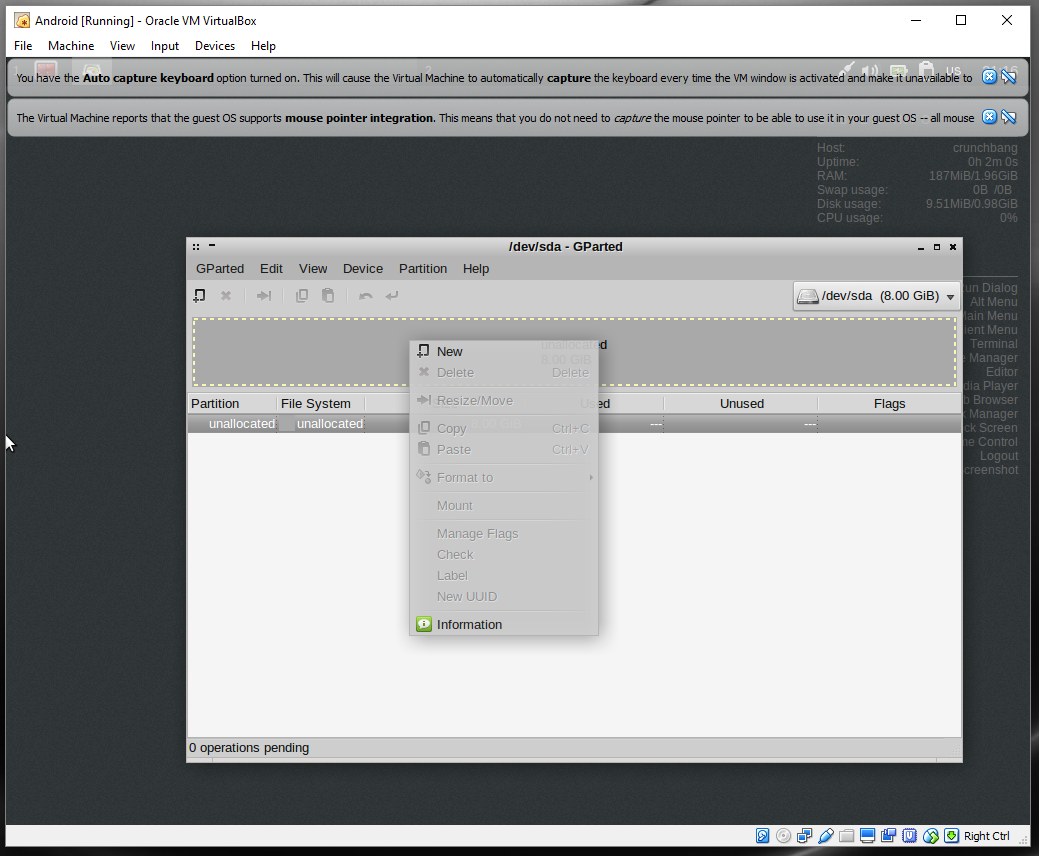1039x856 pixels.
Task: Click the keyboard capture green arrow icon
Action: click(952, 836)
